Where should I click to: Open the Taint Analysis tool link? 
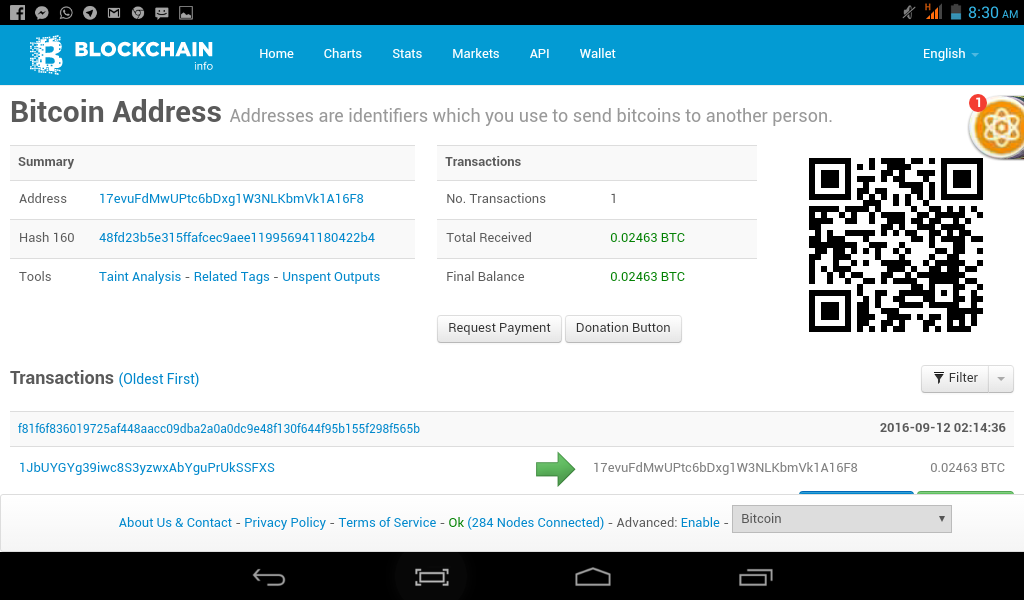point(140,277)
